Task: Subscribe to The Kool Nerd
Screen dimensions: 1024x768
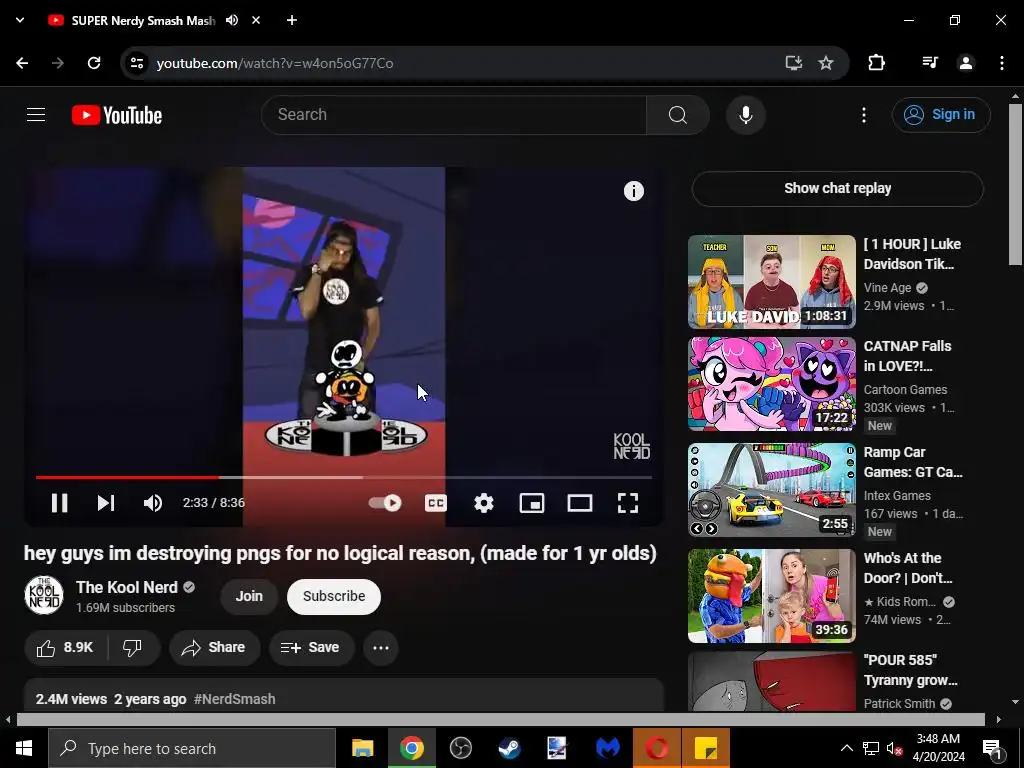Action: click(334, 596)
